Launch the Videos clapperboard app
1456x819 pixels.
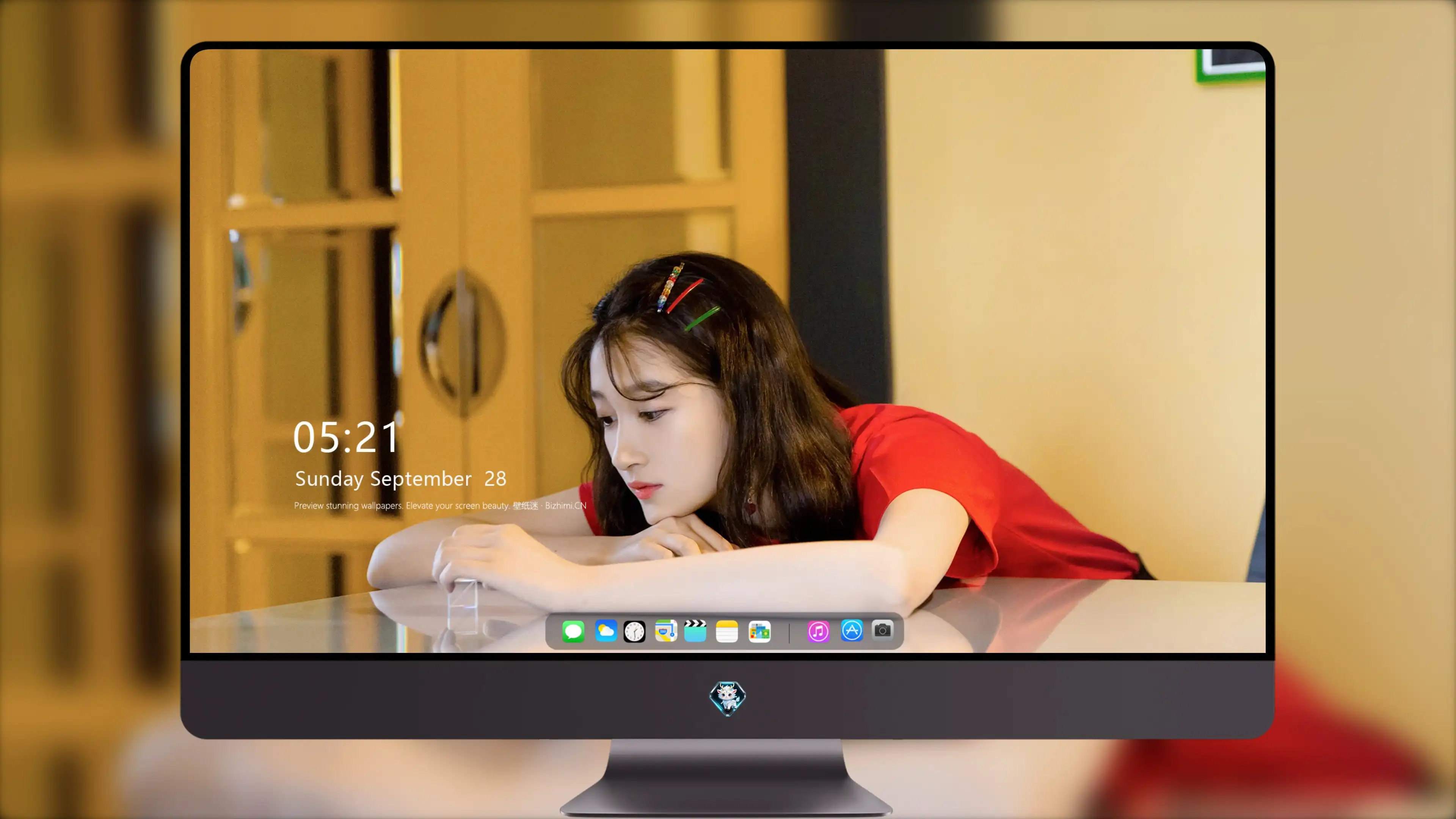(x=695, y=631)
